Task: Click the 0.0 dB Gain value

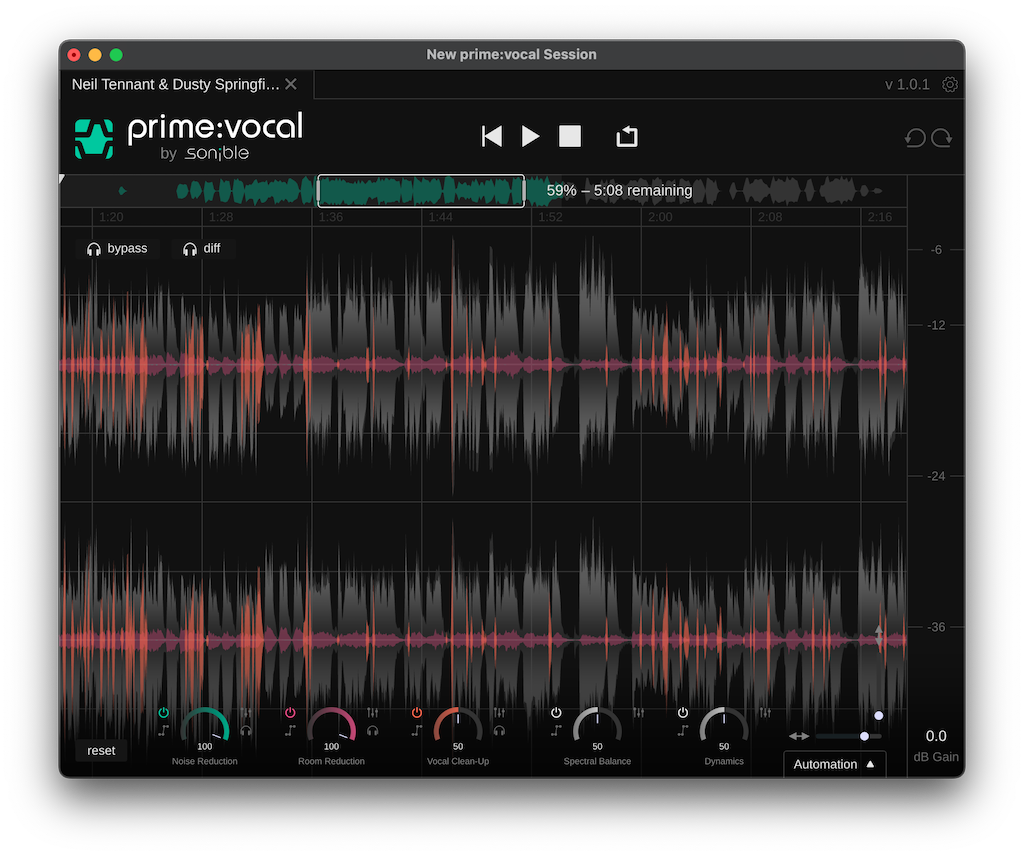Action: coord(936,736)
